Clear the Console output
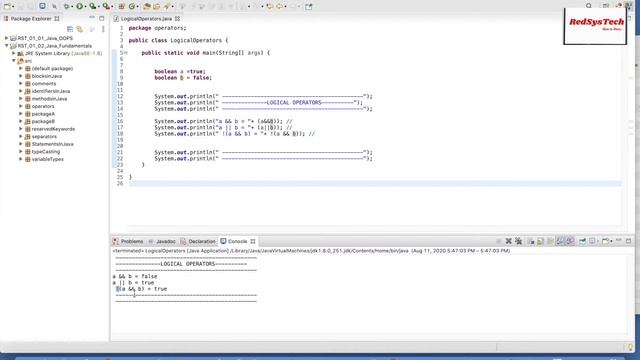Image resolution: width=640 pixels, height=360 pixels. coord(531,241)
